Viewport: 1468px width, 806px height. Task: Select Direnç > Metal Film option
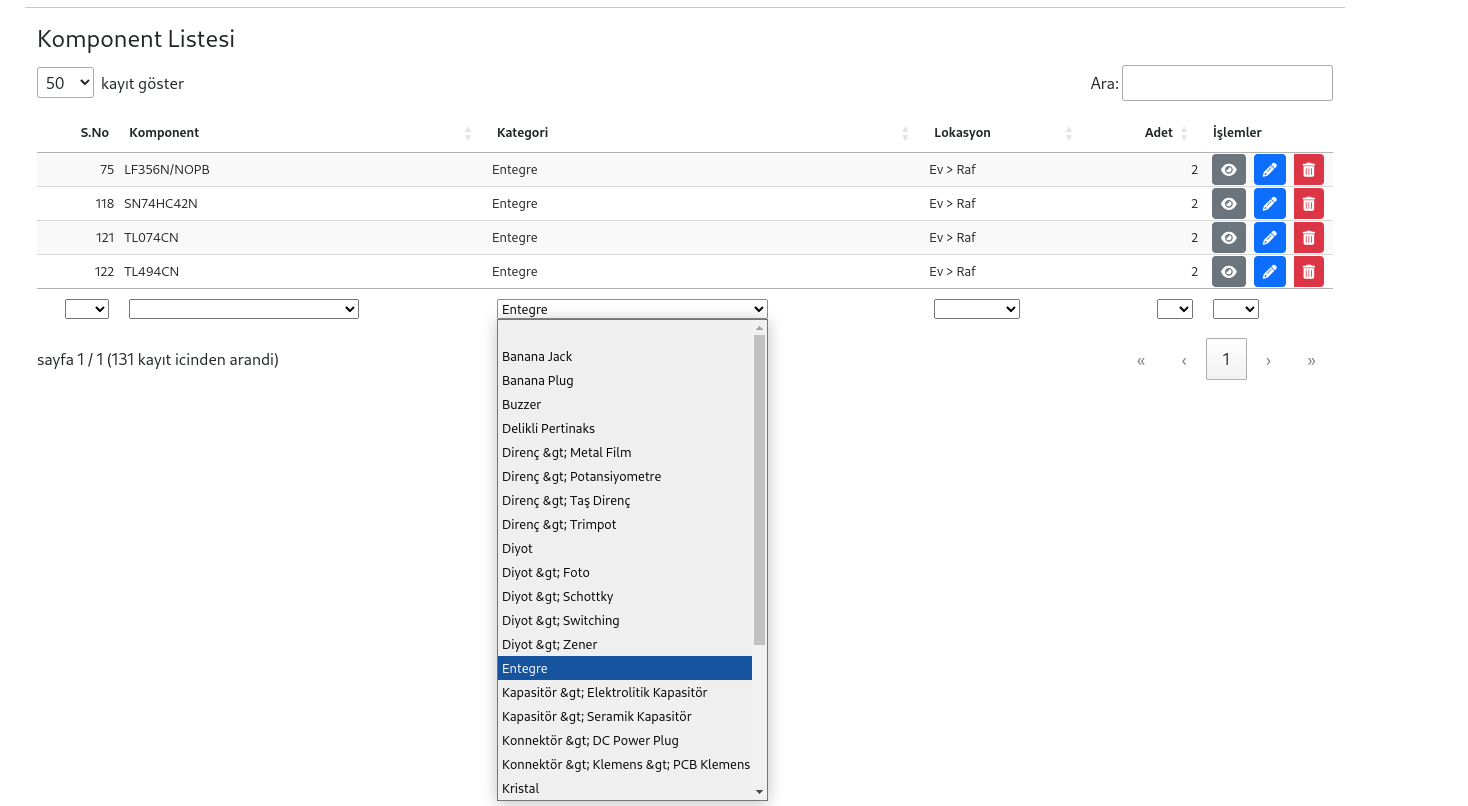pos(625,453)
